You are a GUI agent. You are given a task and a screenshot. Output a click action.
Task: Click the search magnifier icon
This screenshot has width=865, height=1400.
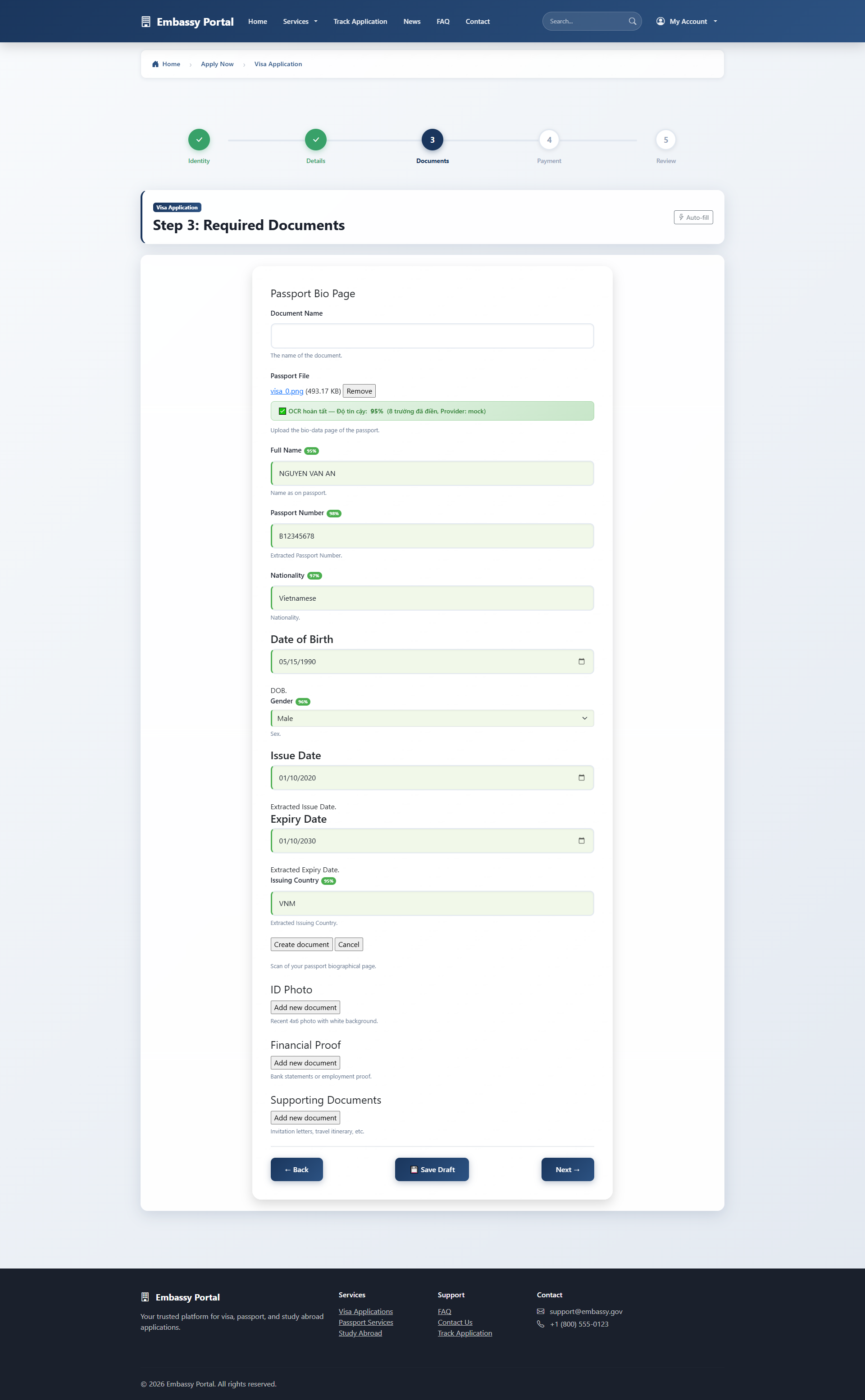tap(632, 21)
